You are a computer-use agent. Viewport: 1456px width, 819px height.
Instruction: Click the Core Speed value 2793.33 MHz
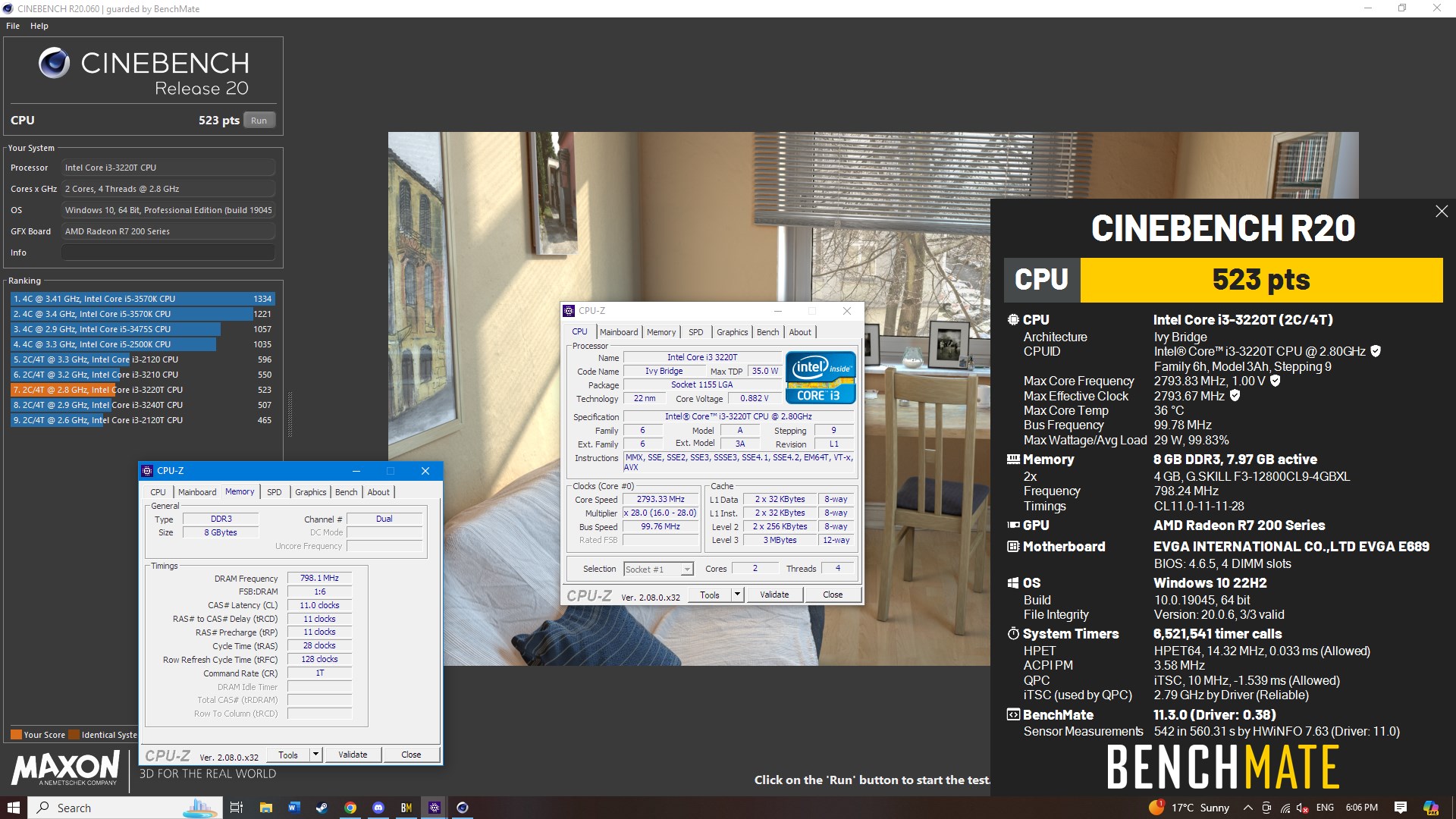(x=661, y=499)
